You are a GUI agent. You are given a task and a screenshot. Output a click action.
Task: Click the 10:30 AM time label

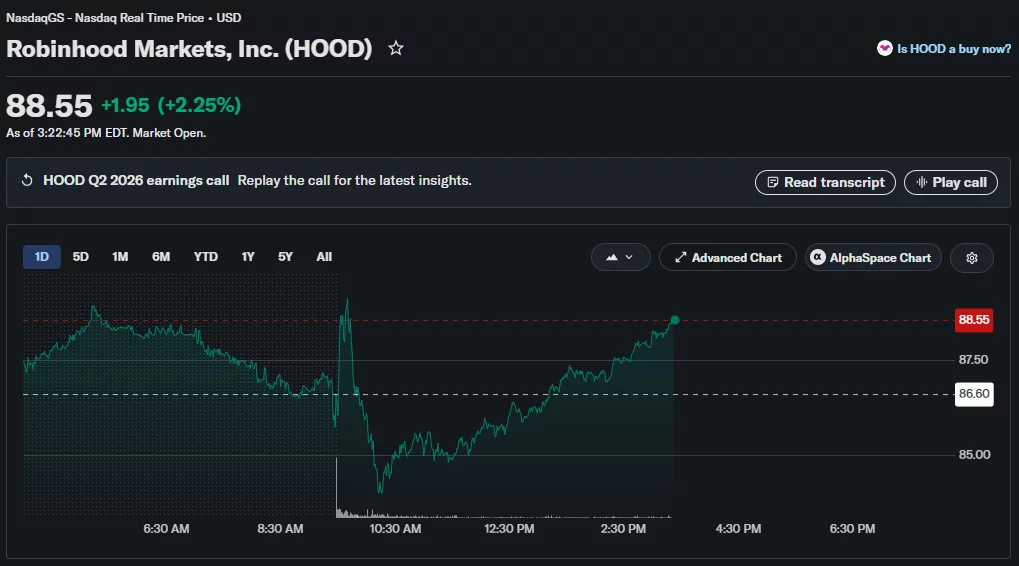click(395, 529)
